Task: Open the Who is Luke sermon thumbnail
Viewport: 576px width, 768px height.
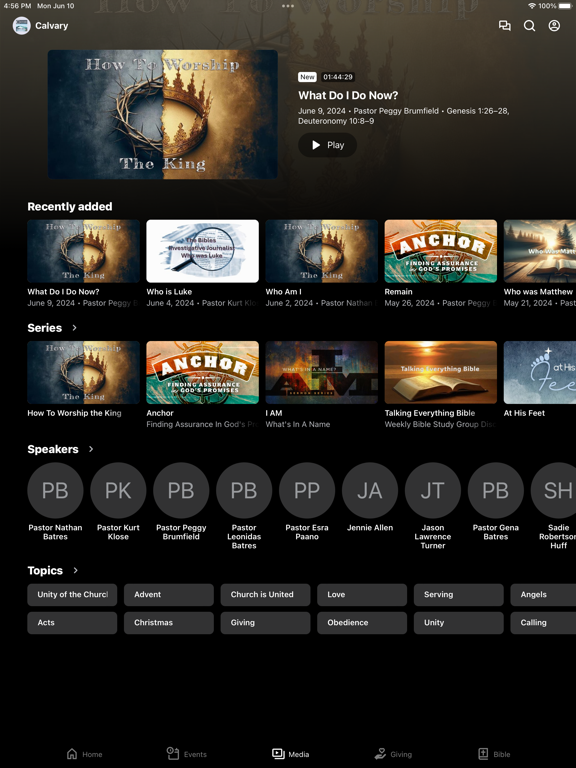Action: pyautogui.click(x=202, y=251)
